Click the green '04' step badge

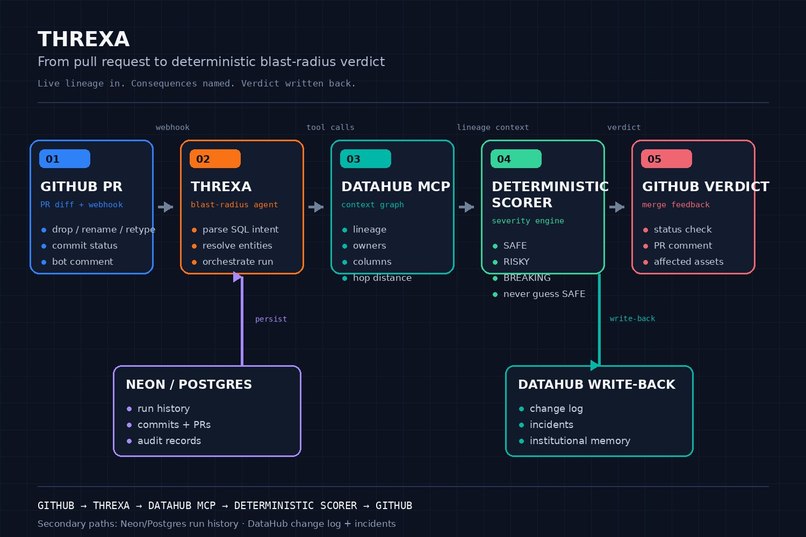click(x=516, y=159)
